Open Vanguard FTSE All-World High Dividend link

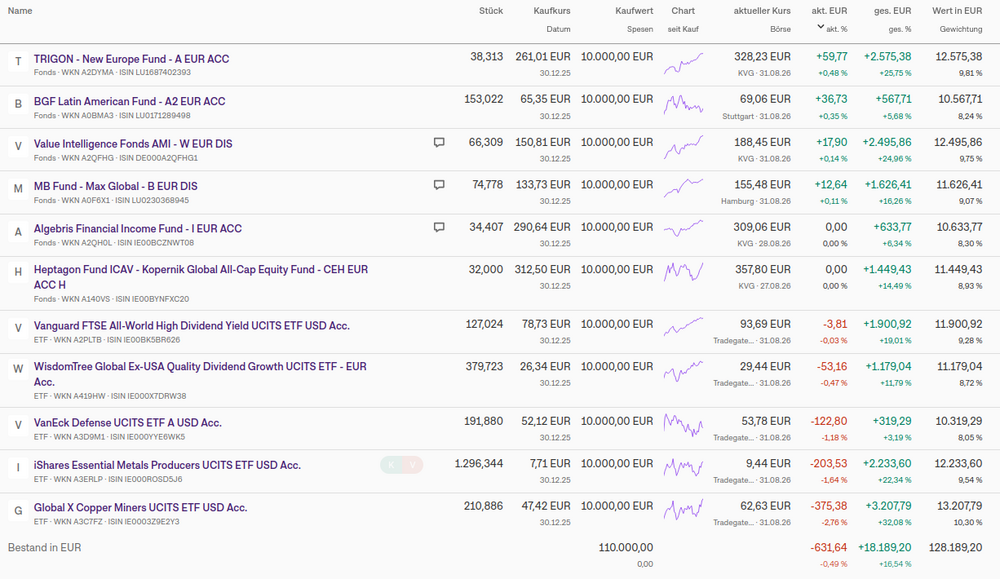[x=191, y=325]
